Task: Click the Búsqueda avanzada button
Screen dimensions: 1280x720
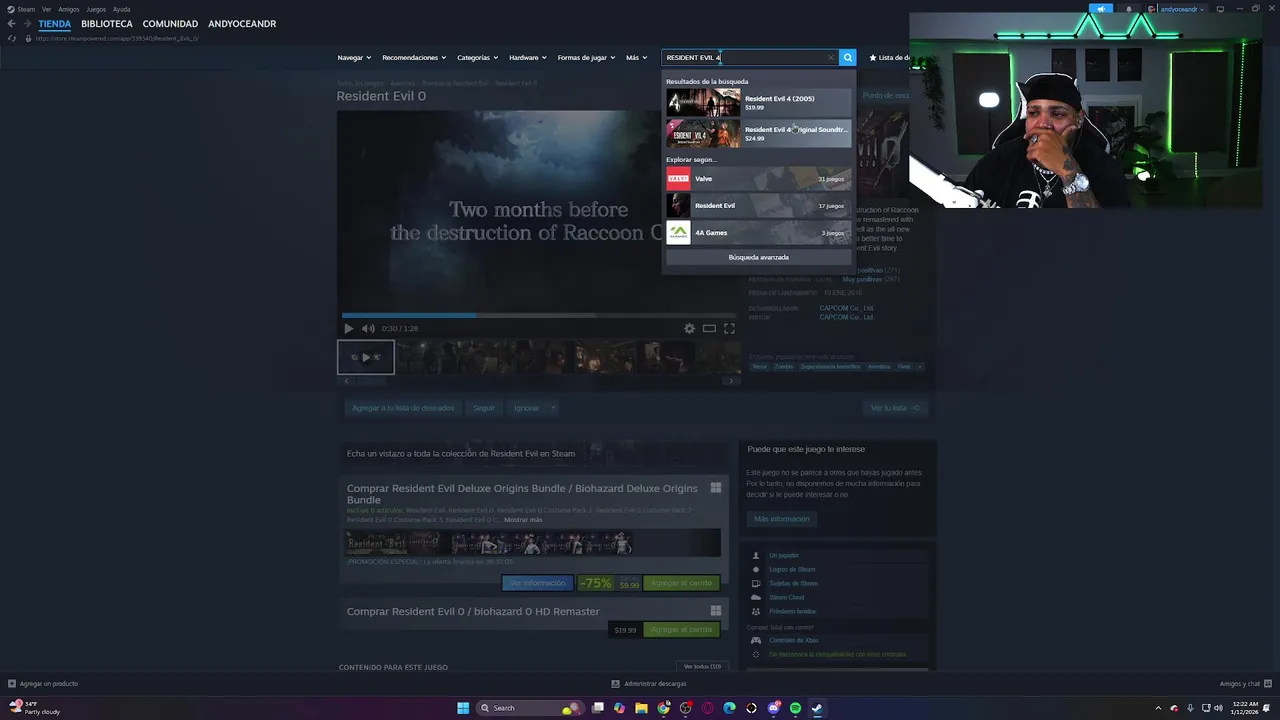Action: (x=759, y=257)
